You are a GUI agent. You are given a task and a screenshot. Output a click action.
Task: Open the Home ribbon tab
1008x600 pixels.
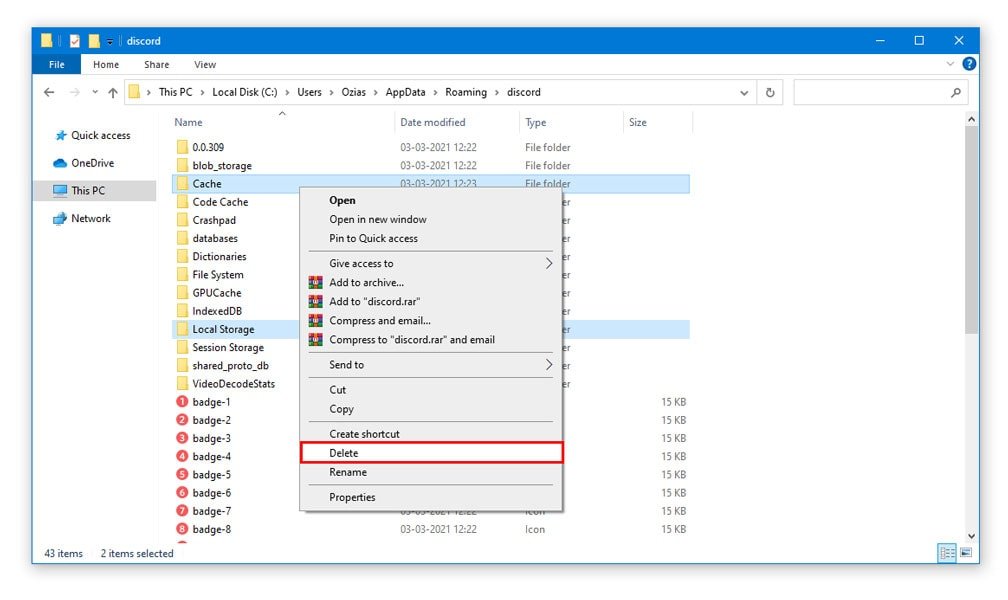coord(106,64)
